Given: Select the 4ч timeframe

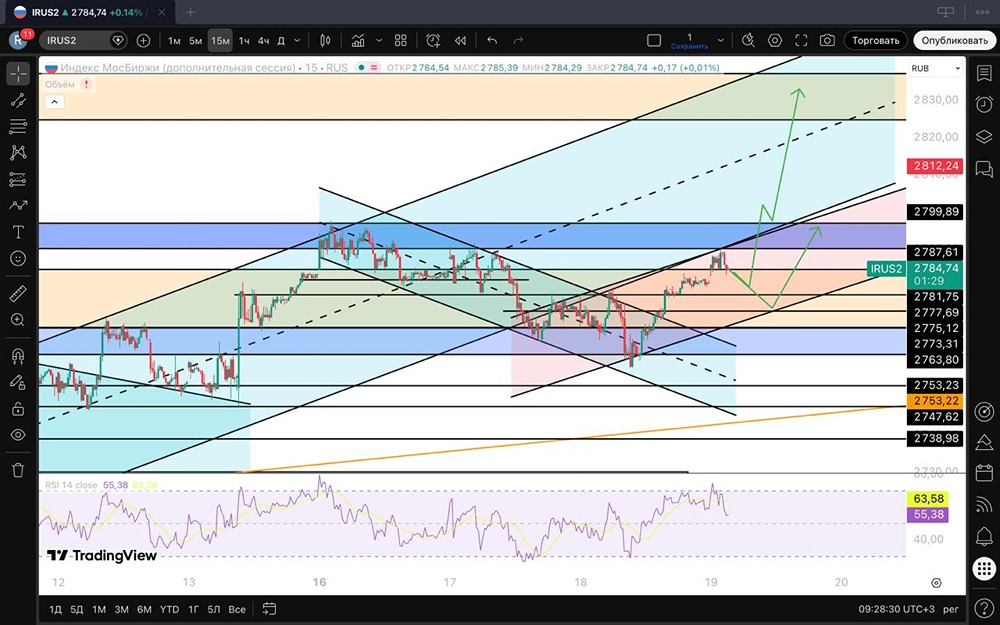Looking at the screenshot, I should [263, 41].
